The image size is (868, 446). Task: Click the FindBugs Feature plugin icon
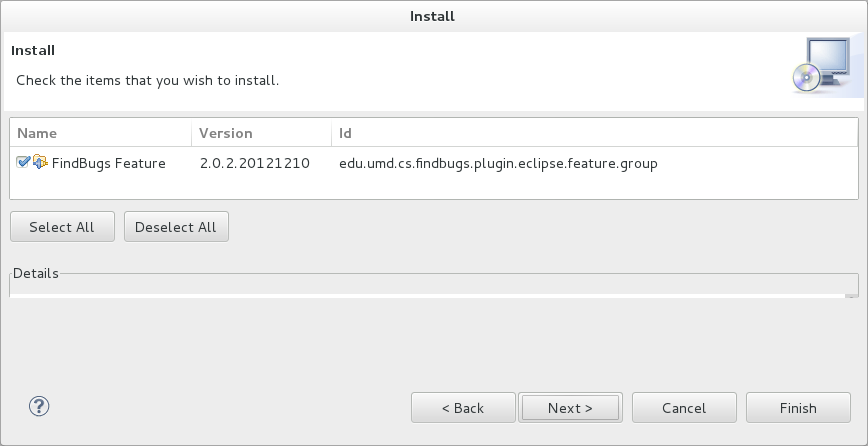tap(41, 162)
